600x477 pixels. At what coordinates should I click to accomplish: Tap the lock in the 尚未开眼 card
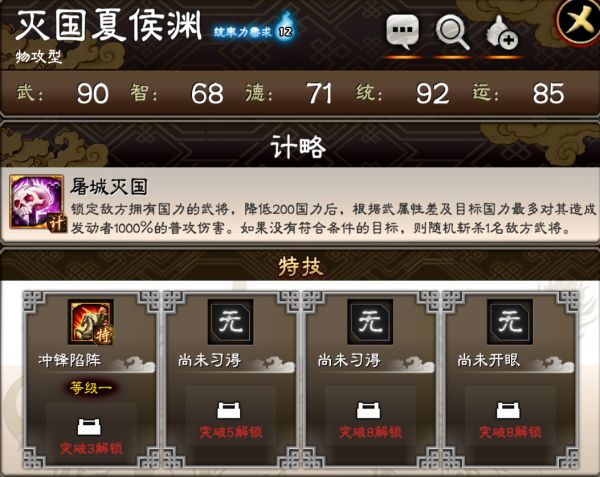(508, 410)
